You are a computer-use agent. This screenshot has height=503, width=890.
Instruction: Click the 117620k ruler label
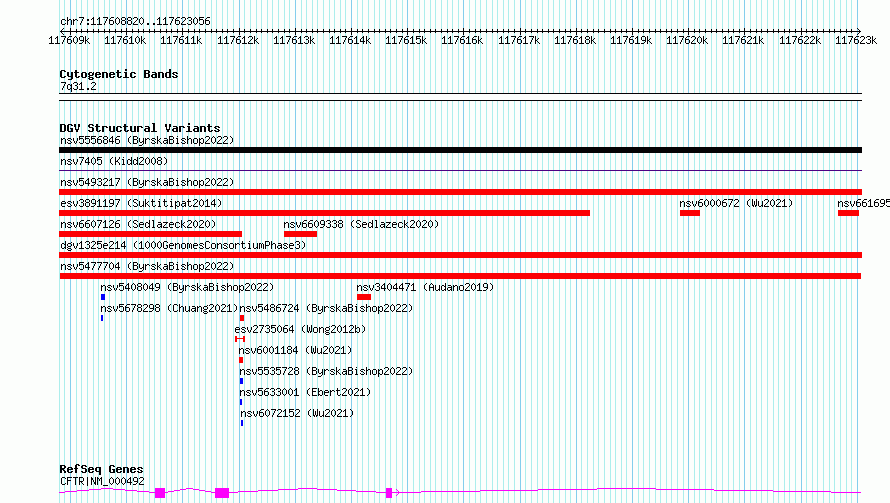[x=687, y=41]
